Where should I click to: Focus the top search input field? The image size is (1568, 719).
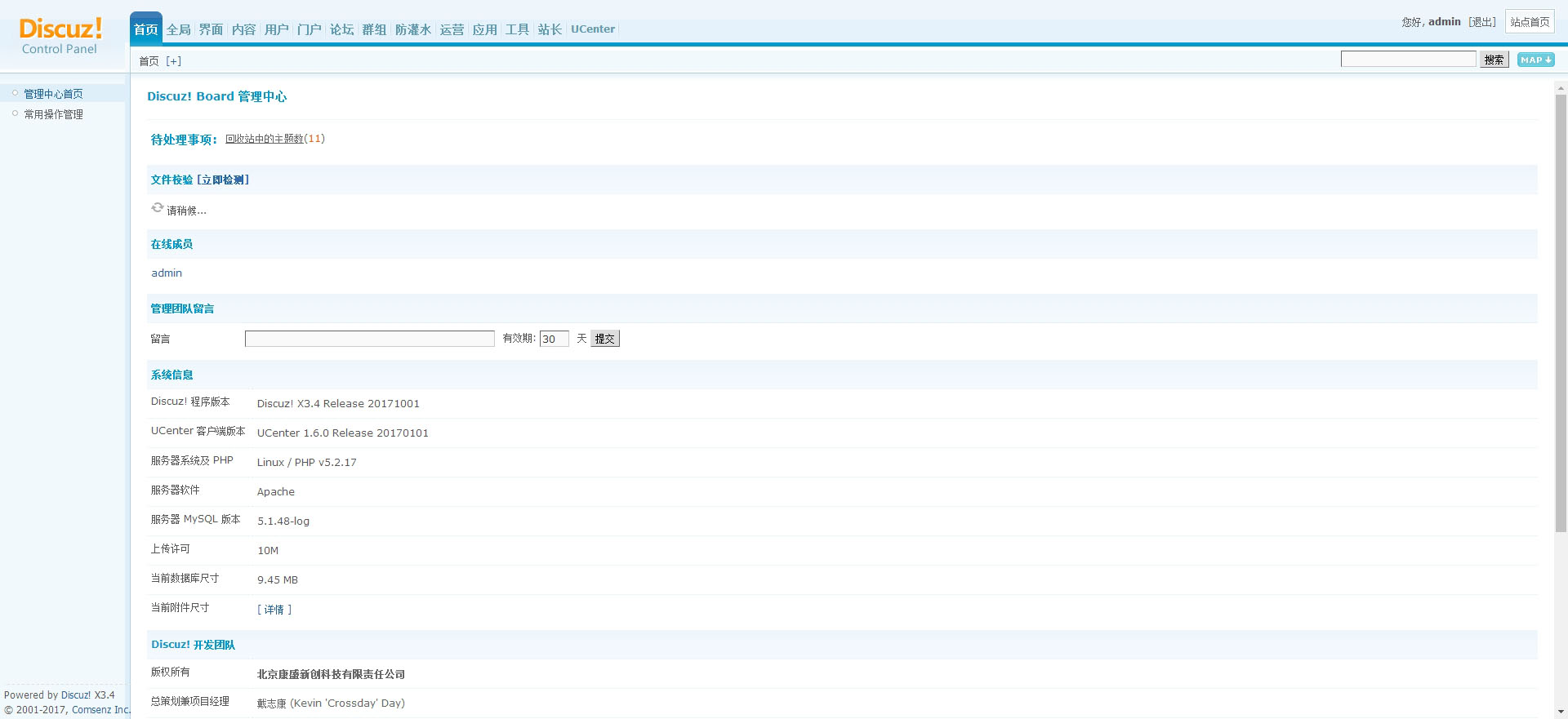point(1409,59)
